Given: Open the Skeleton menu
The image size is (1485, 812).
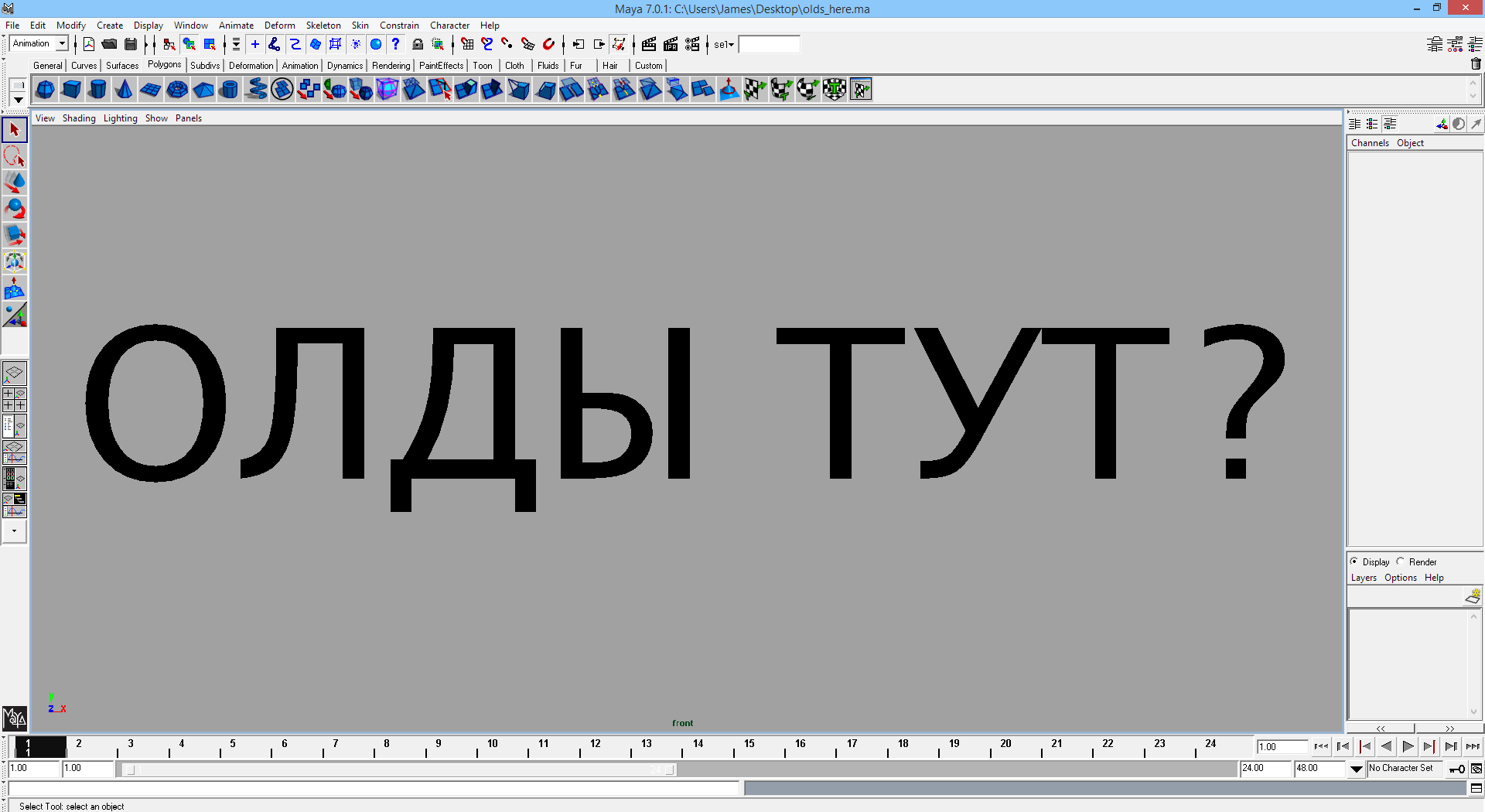Looking at the screenshot, I should click(323, 26).
